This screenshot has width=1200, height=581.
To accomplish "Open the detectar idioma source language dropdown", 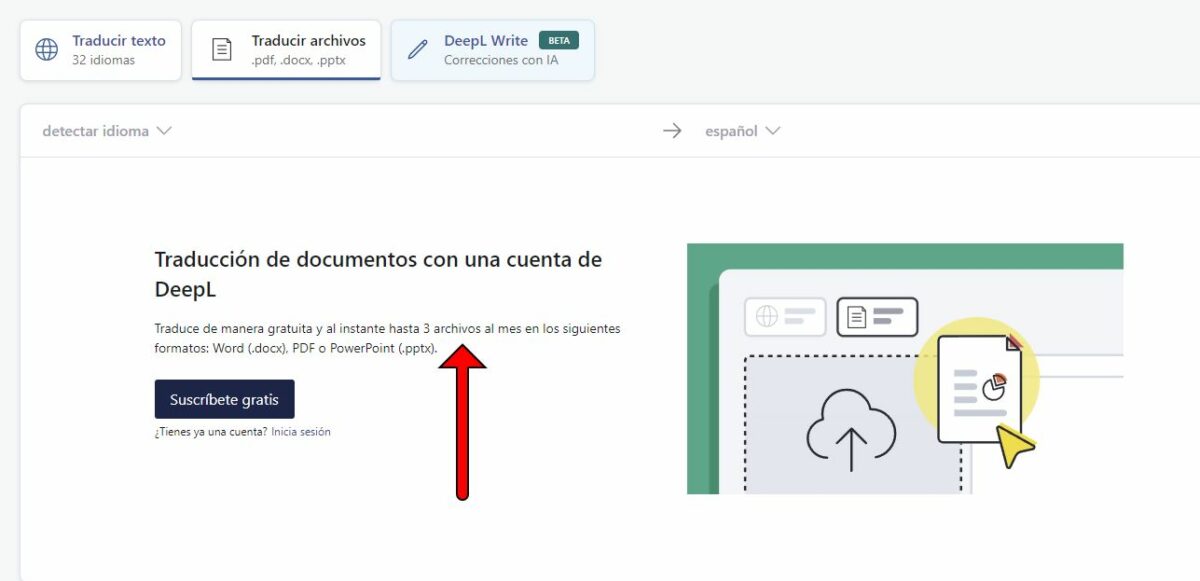I will point(107,131).
